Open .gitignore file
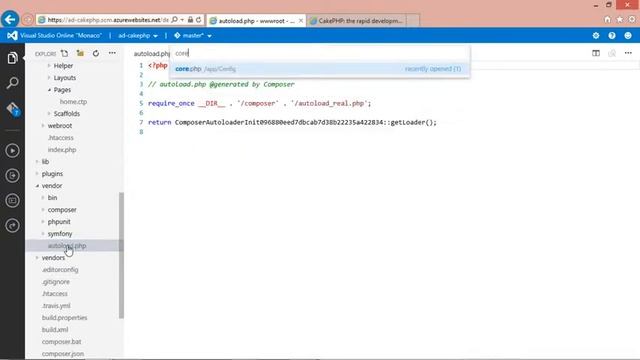 click(x=56, y=282)
